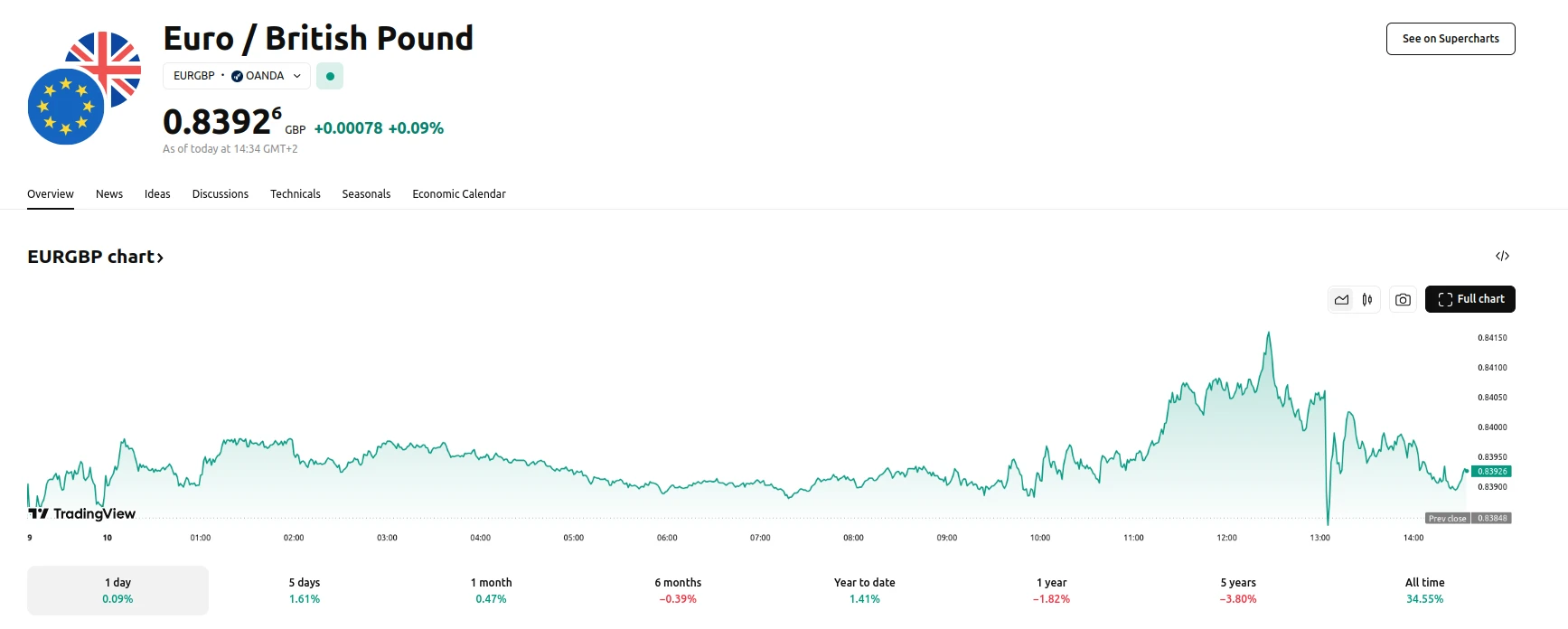Open Full chart view
This screenshot has width=1568, height=629.
point(1469,299)
